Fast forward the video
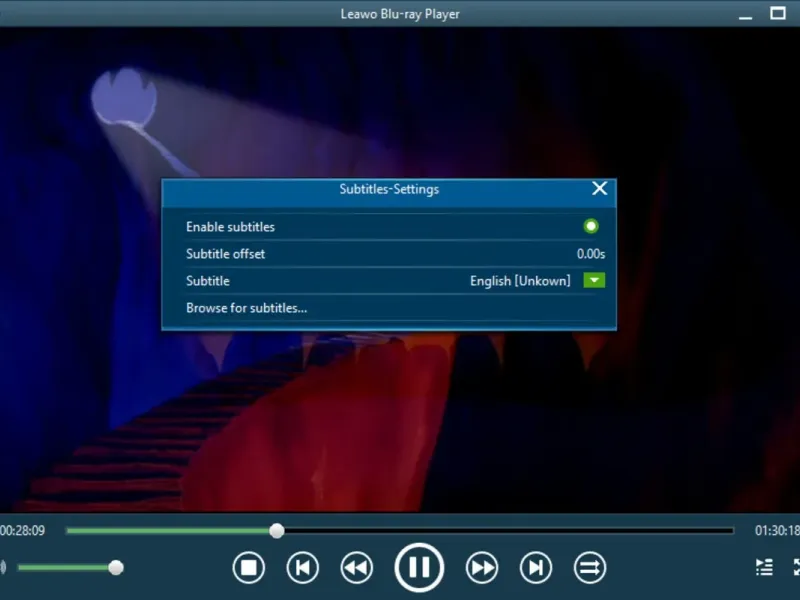 [x=482, y=567]
